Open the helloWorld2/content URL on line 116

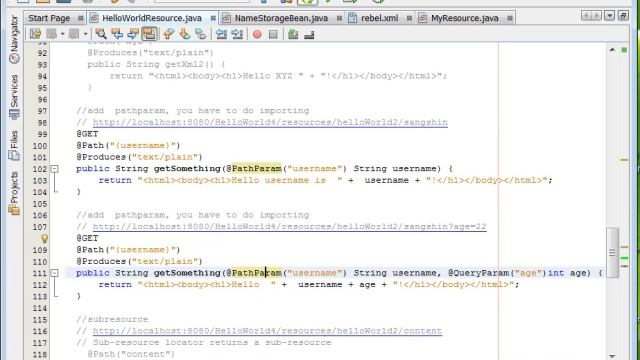coord(267,331)
